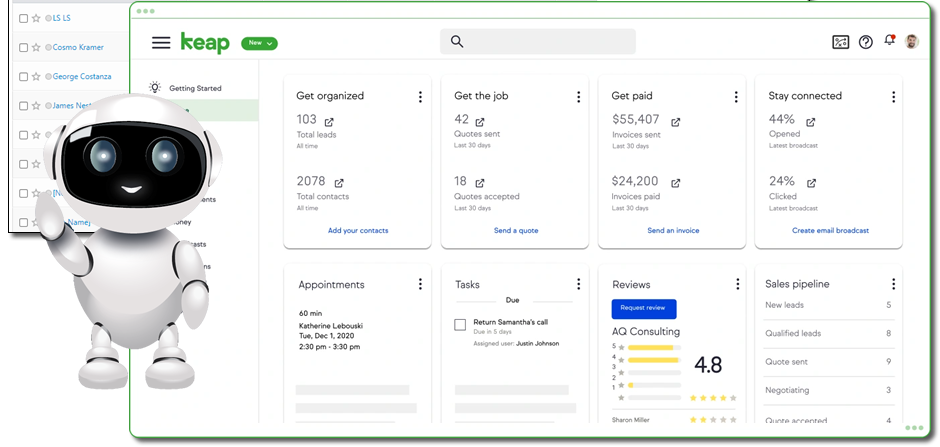The width and height of the screenshot is (940, 447).
Task: Open the external link next to Total leads
Action: tap(329, 122)
